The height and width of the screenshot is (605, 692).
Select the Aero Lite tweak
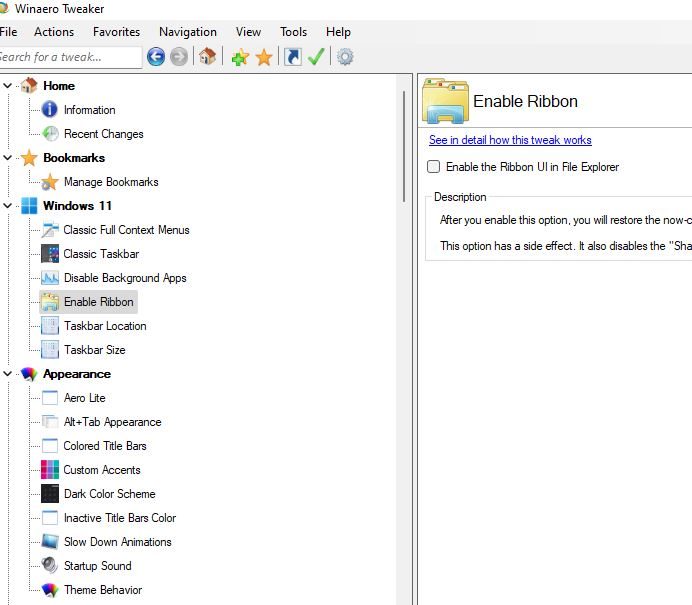click(x=85, y=398)
